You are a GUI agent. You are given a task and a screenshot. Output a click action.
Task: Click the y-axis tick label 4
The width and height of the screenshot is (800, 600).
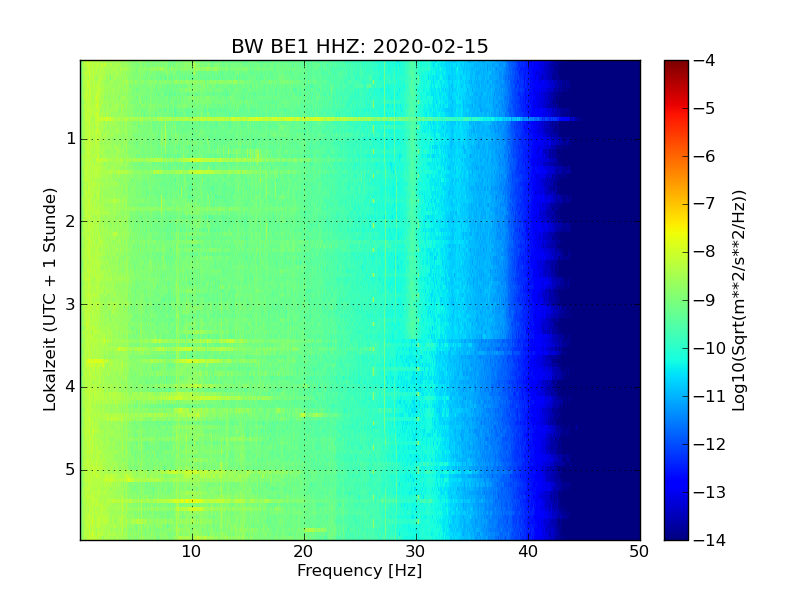coord(71,387)
